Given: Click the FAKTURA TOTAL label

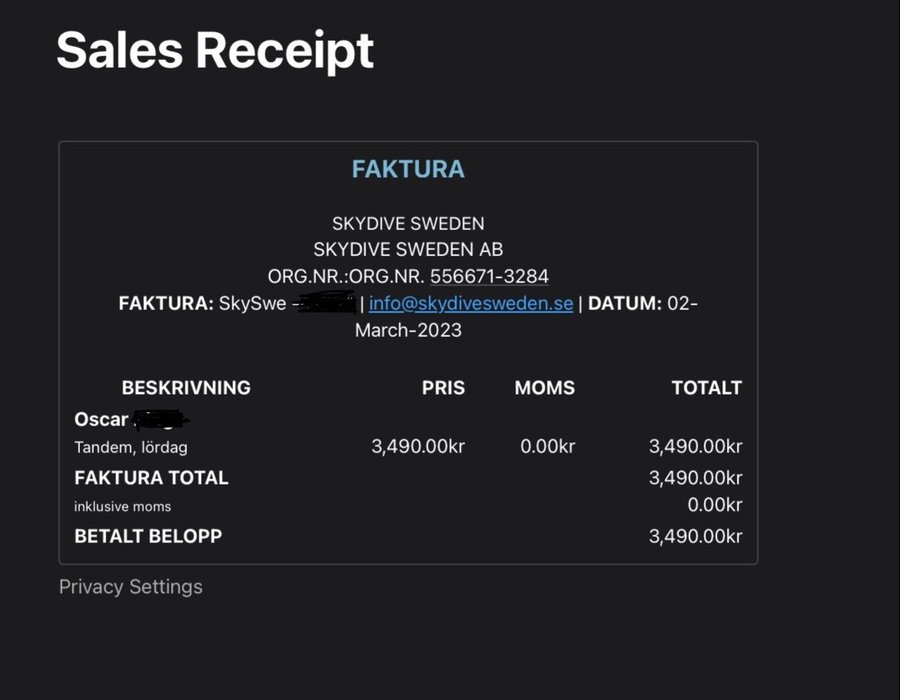Looking at the screenshot, I should pyautogui.click(x=151, y=478).
